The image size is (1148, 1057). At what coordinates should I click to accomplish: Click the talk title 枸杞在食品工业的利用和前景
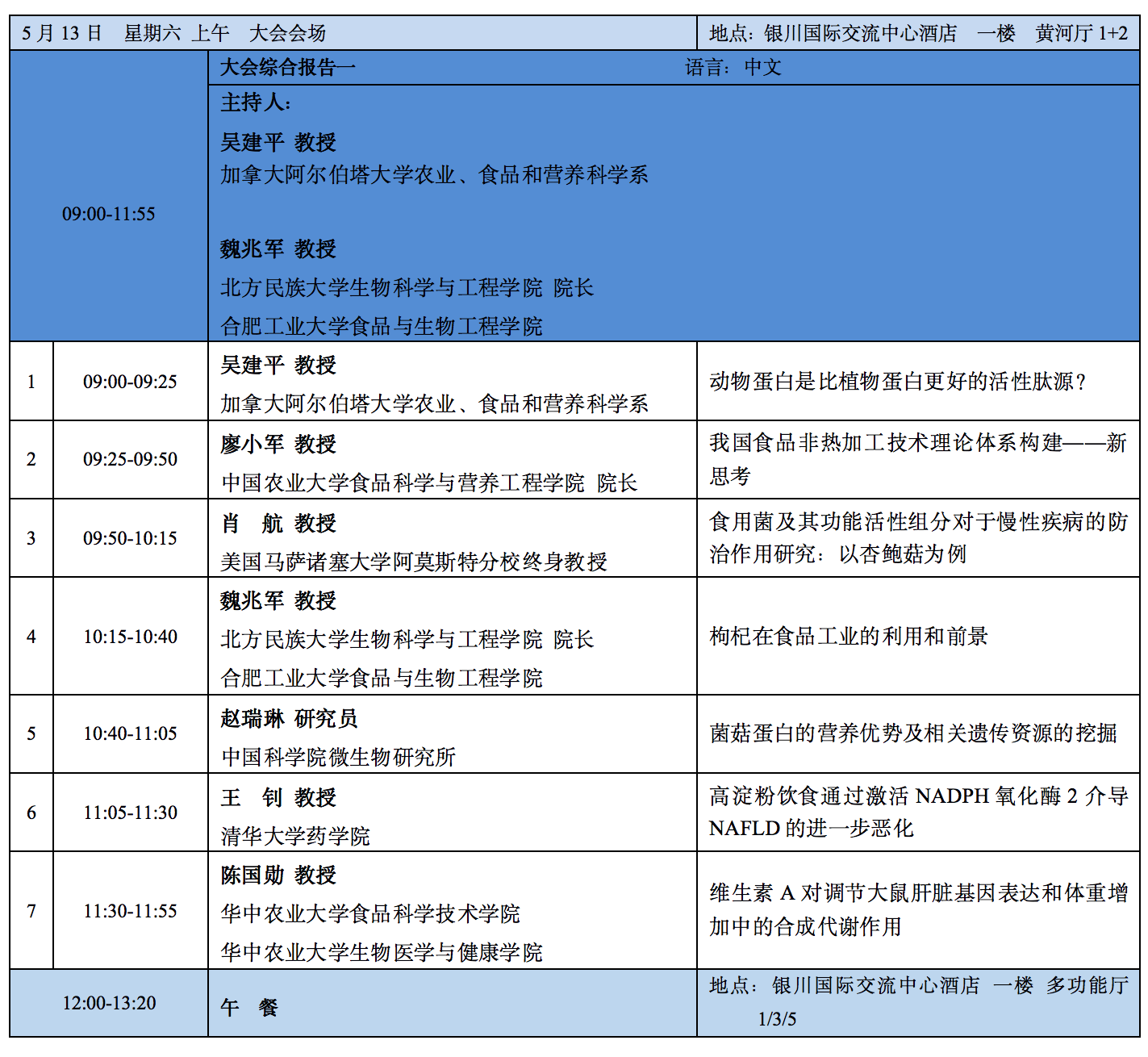tap(848, 637)
